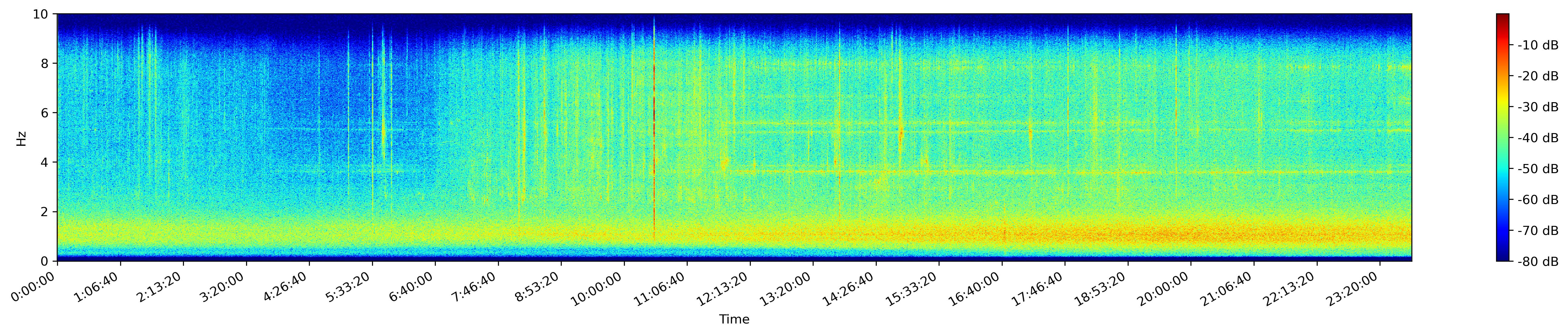Viewport: 1568px width, 335px height.
Task: Click the -20 dB colorbar label
Action: tap(1538, 76)
